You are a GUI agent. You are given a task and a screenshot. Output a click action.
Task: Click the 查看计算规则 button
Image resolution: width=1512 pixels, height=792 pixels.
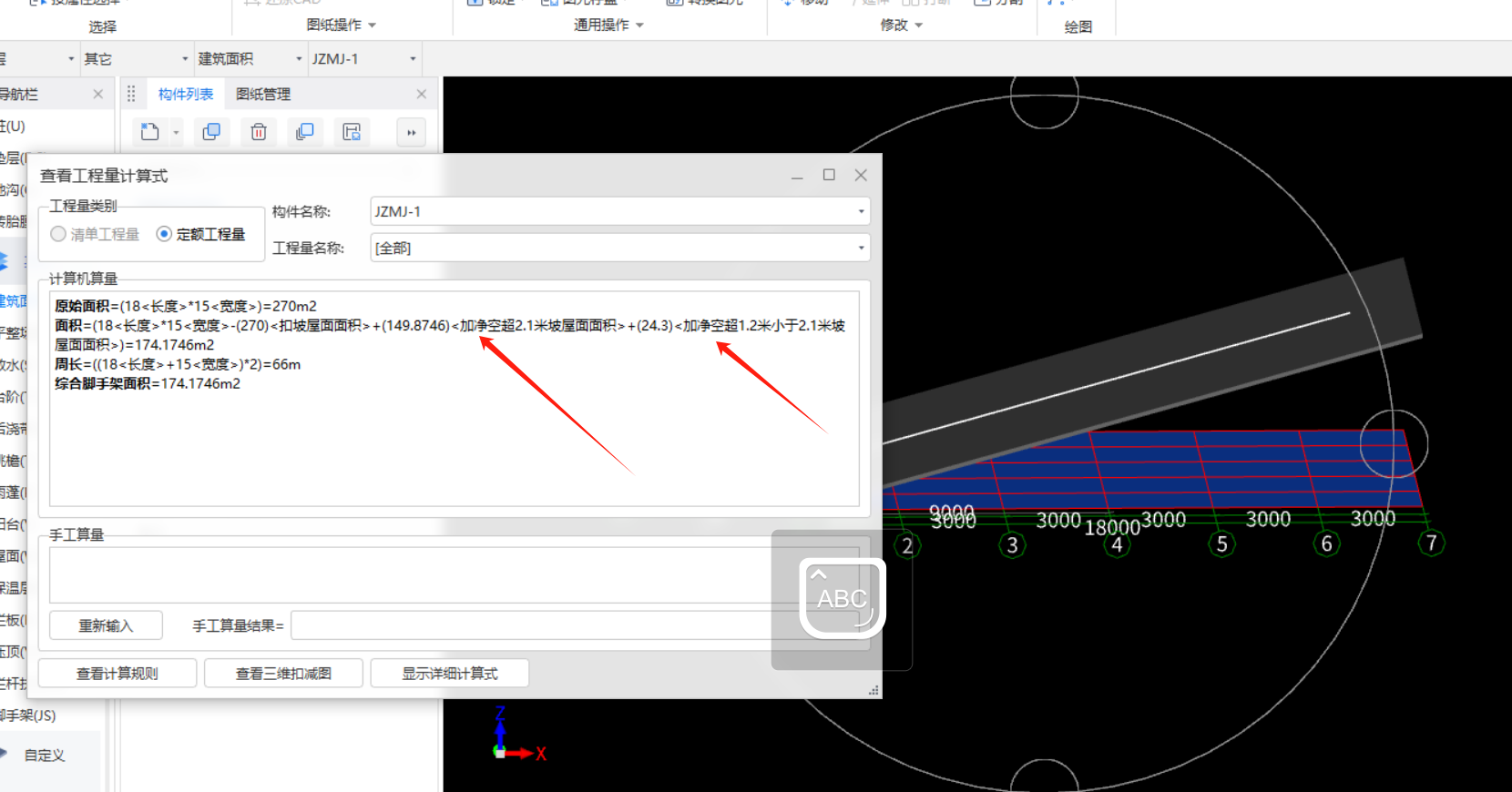pos(117,674)
